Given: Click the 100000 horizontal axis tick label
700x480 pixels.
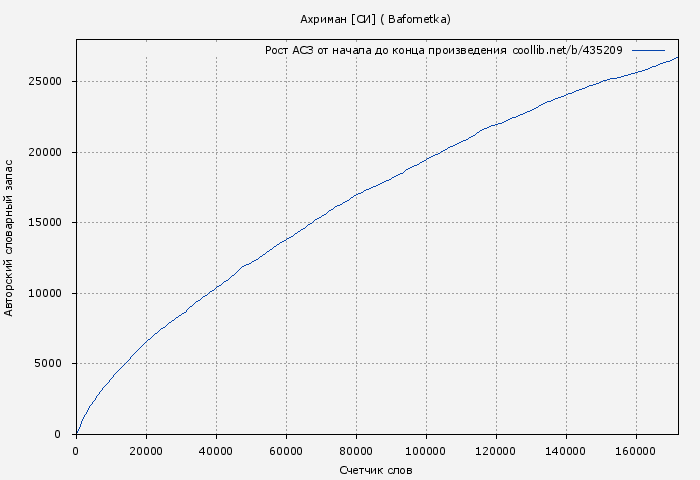Looking at the screenshot, I should [x=426, y=450].
